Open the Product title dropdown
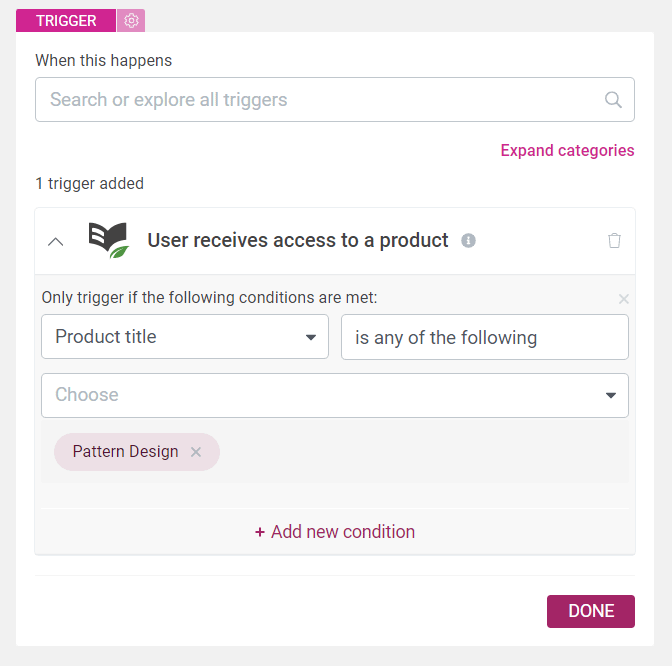Screen dimensions: 672x666 tap(185, 337)
